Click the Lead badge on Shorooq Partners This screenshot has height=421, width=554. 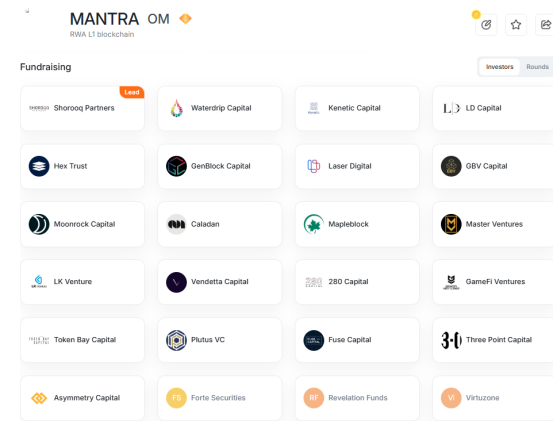(x=132, y=92)
